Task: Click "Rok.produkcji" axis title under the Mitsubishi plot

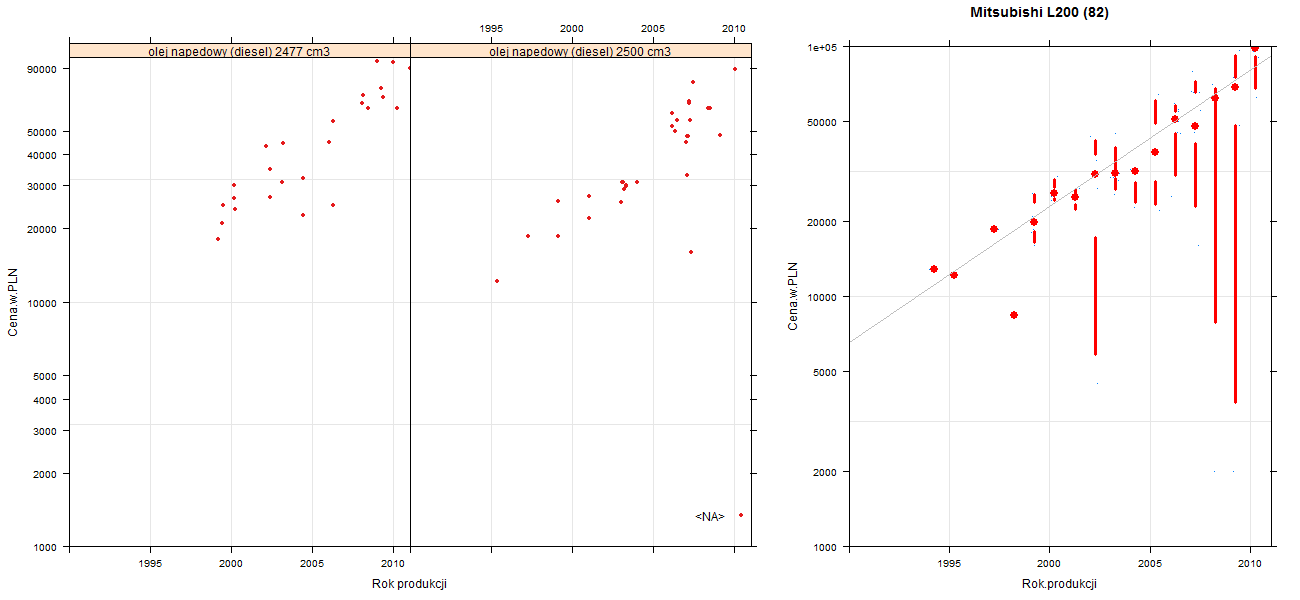Action: point(1060,584)
